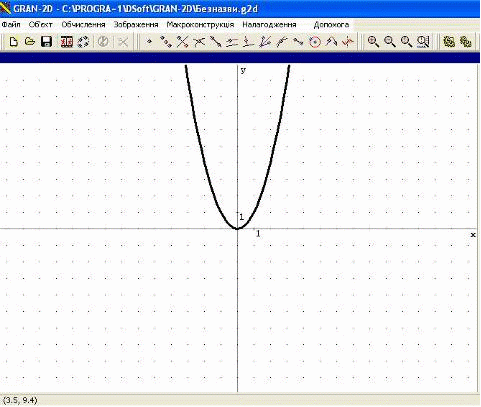Click the red calculator-style toolbar icon
The image size is (481, 407).
tap(67, 42)
